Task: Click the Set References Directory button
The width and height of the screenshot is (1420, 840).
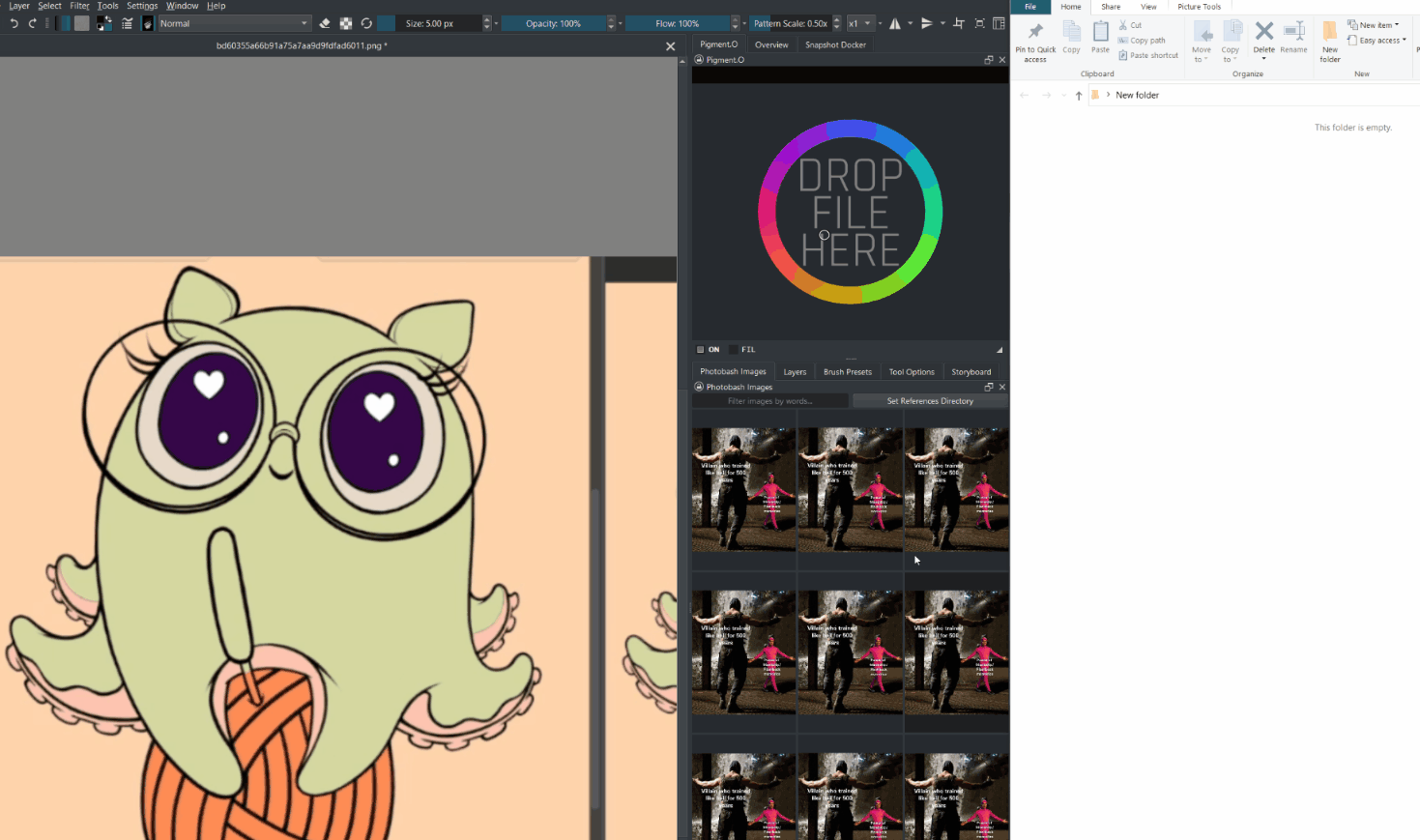Action: click(x=930, y=401)
